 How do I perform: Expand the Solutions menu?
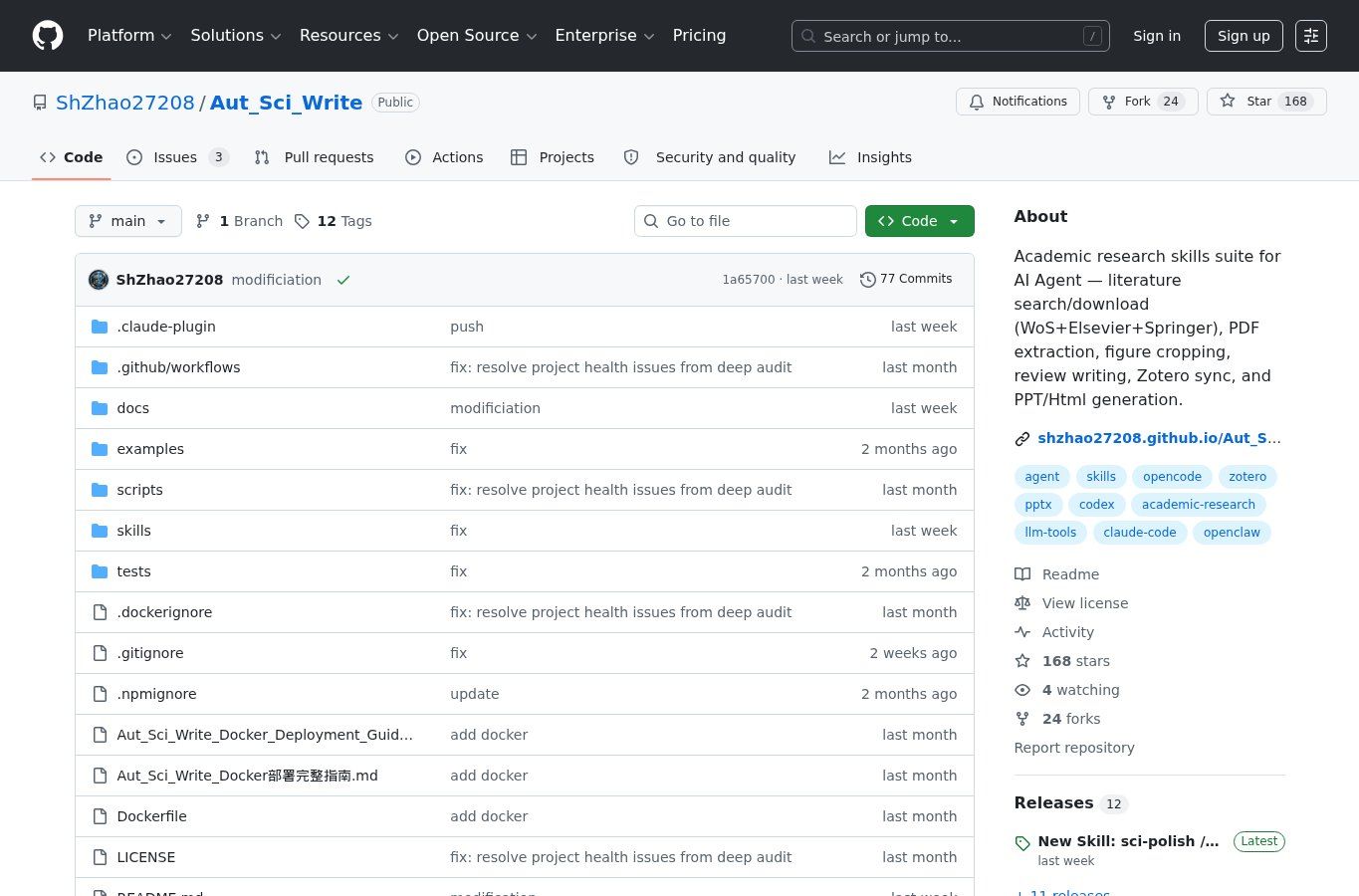pyautogui.click(x=236, y=36)
